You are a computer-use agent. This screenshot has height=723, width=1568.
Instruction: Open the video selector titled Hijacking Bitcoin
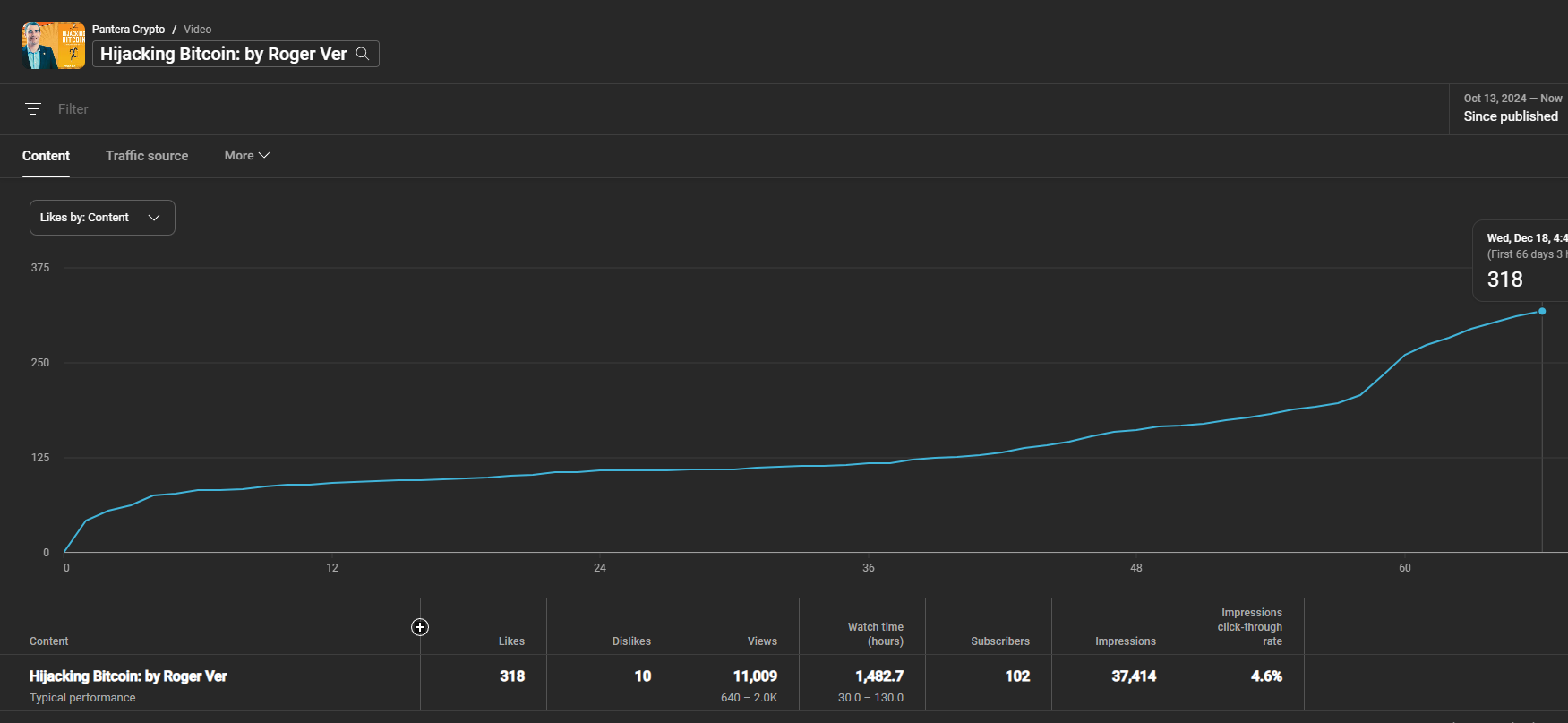pyautogui.click(x=236, y=54)
